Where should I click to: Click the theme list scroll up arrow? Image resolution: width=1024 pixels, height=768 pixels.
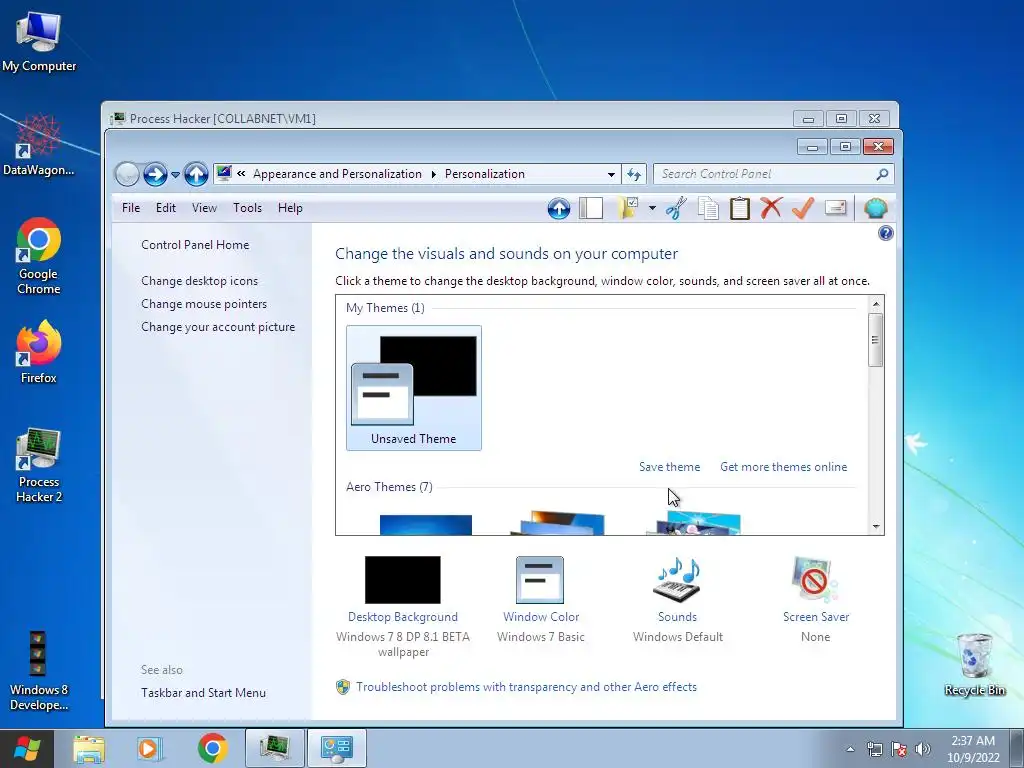click(x=876, y=304)
